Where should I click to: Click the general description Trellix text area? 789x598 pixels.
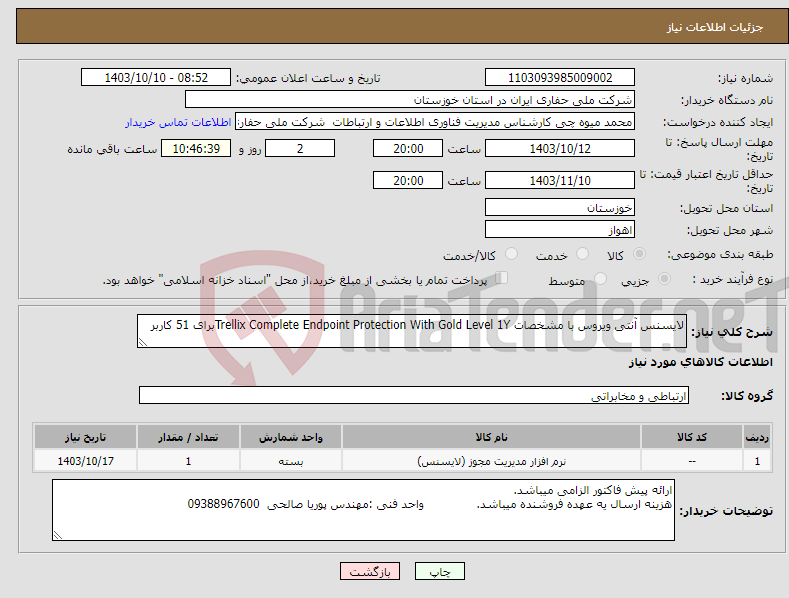point(412,331)
